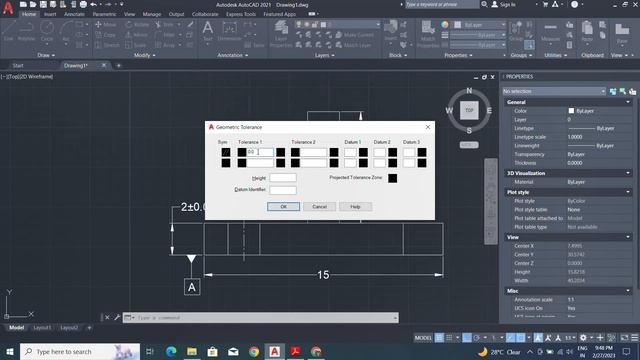Click the Datum Identifier input field
This screenshot has width=640, height=360.
(282, 190)
